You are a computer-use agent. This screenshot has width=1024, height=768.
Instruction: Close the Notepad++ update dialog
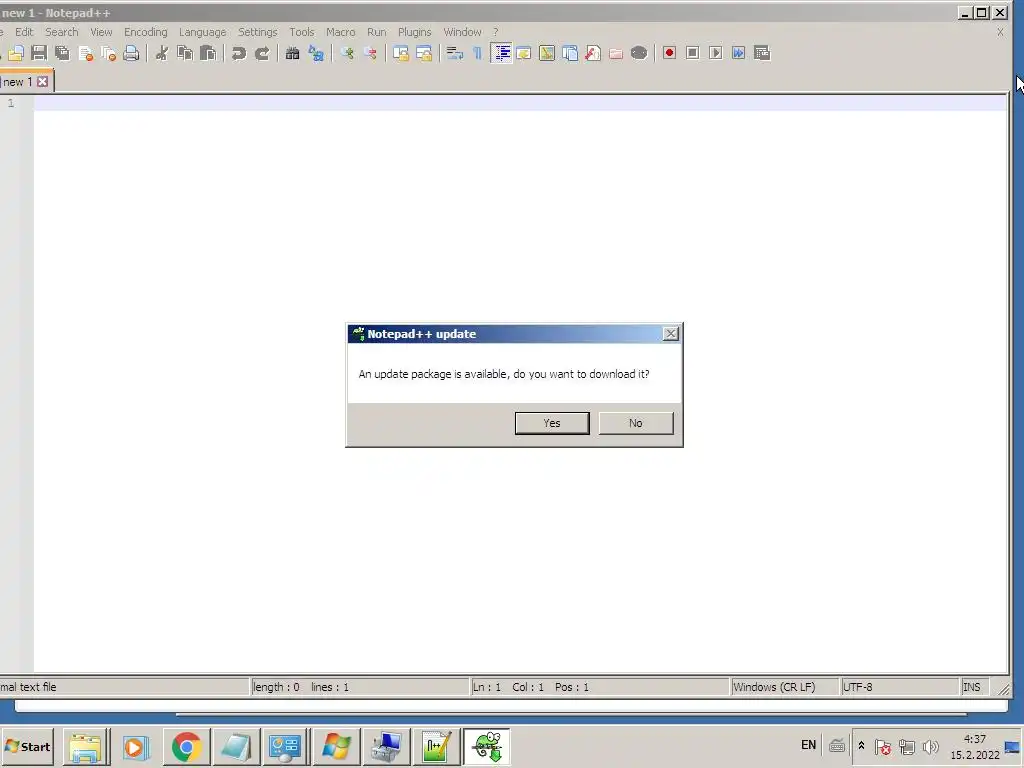[x=671, y=334]
